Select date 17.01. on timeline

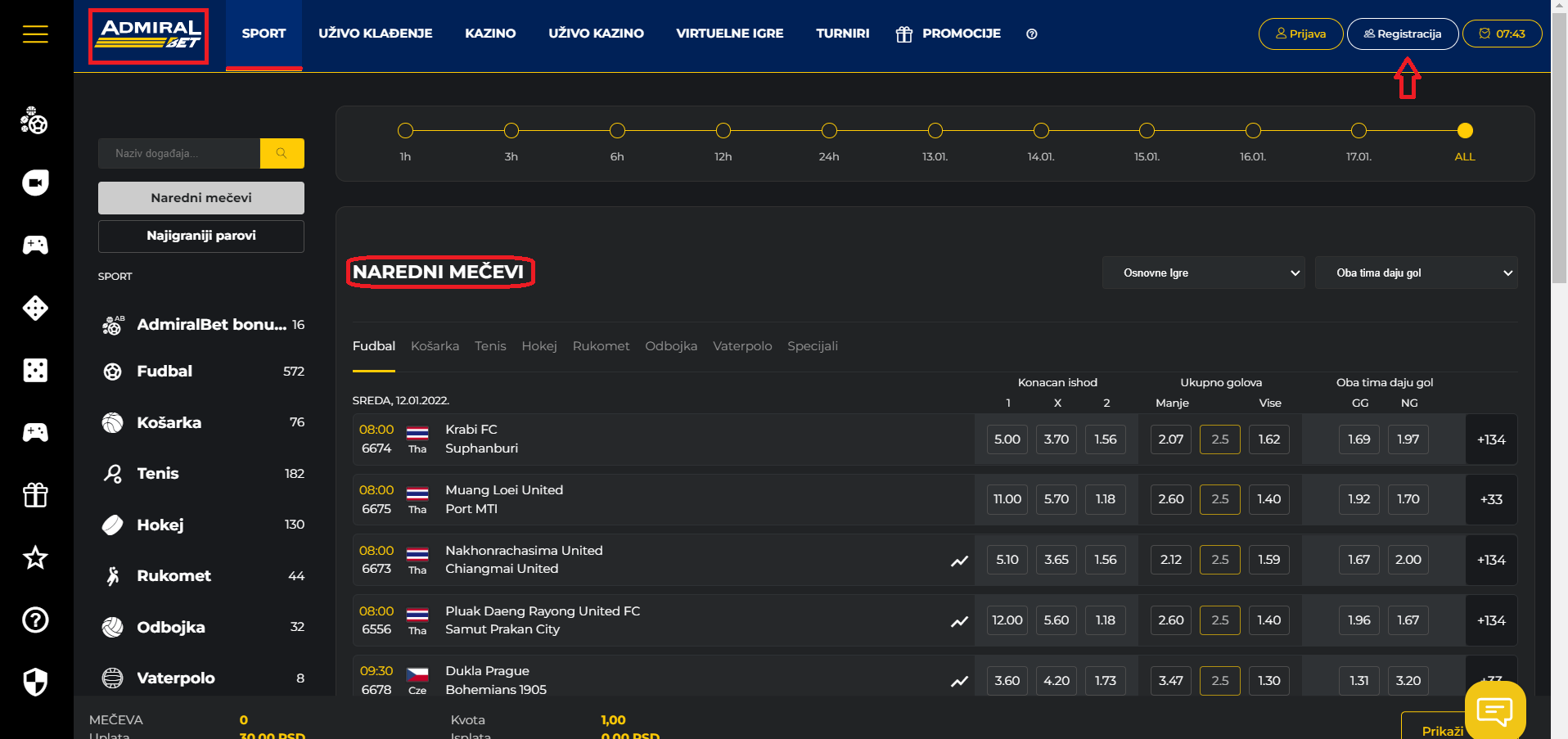[x=1359, y=131]
